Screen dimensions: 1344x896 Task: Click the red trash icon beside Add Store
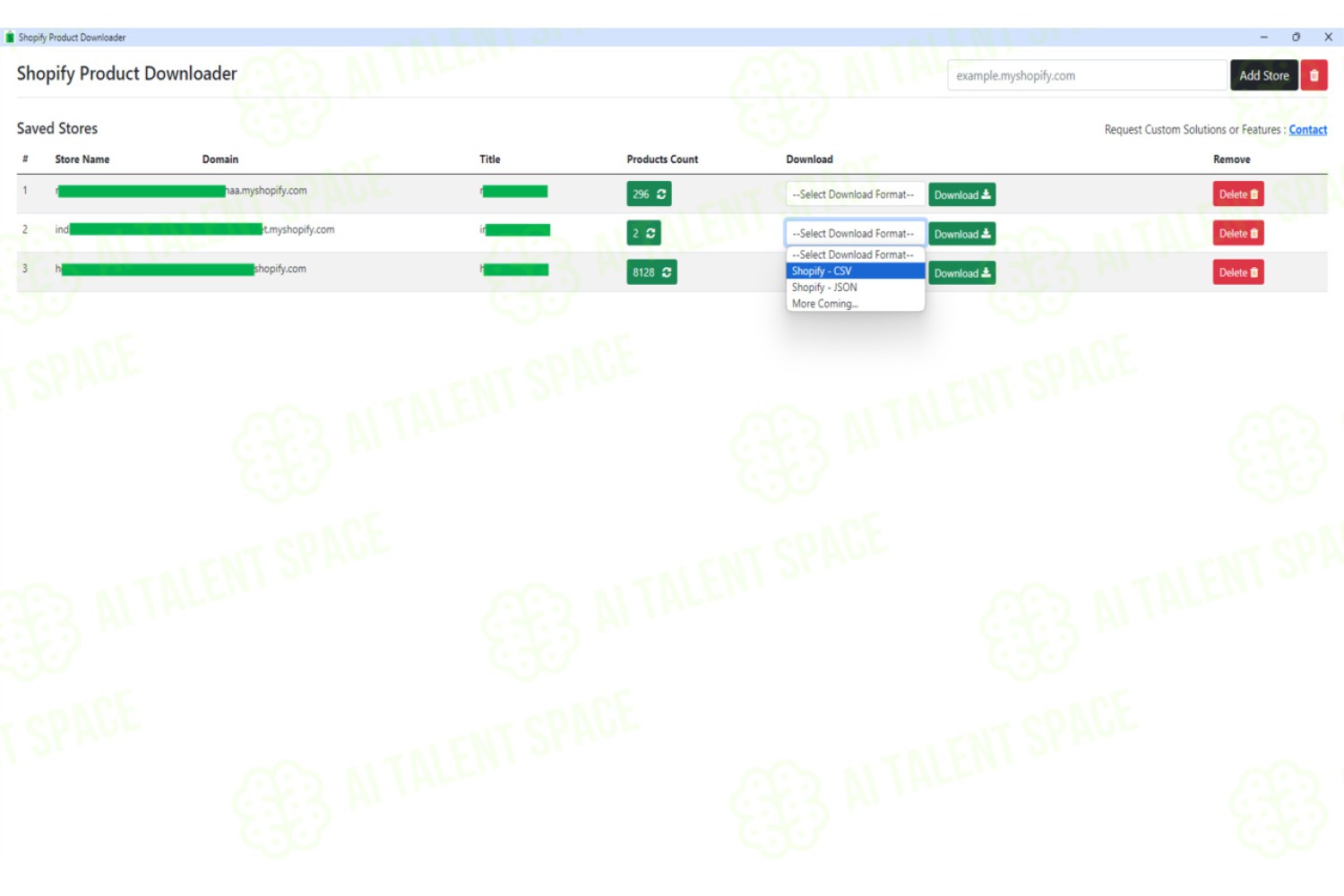pyautogui.click(x=1314, y=75)
